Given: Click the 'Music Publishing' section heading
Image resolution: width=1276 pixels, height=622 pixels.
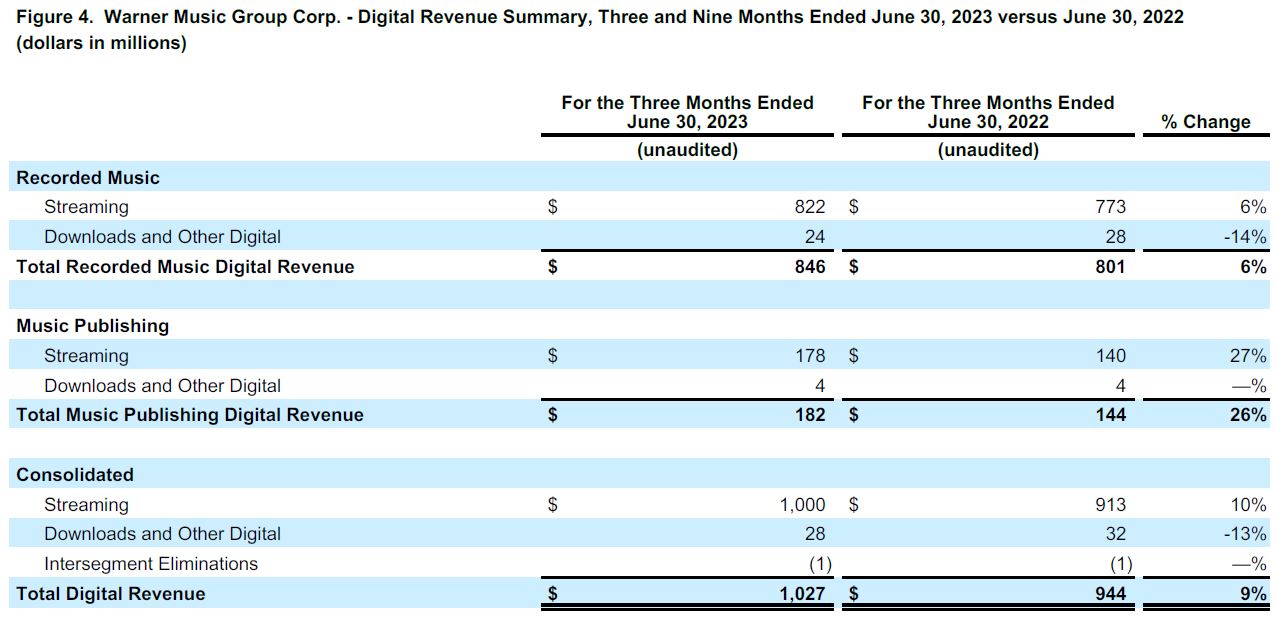Looking at the screenshot, I should click(x=93, y=326).
